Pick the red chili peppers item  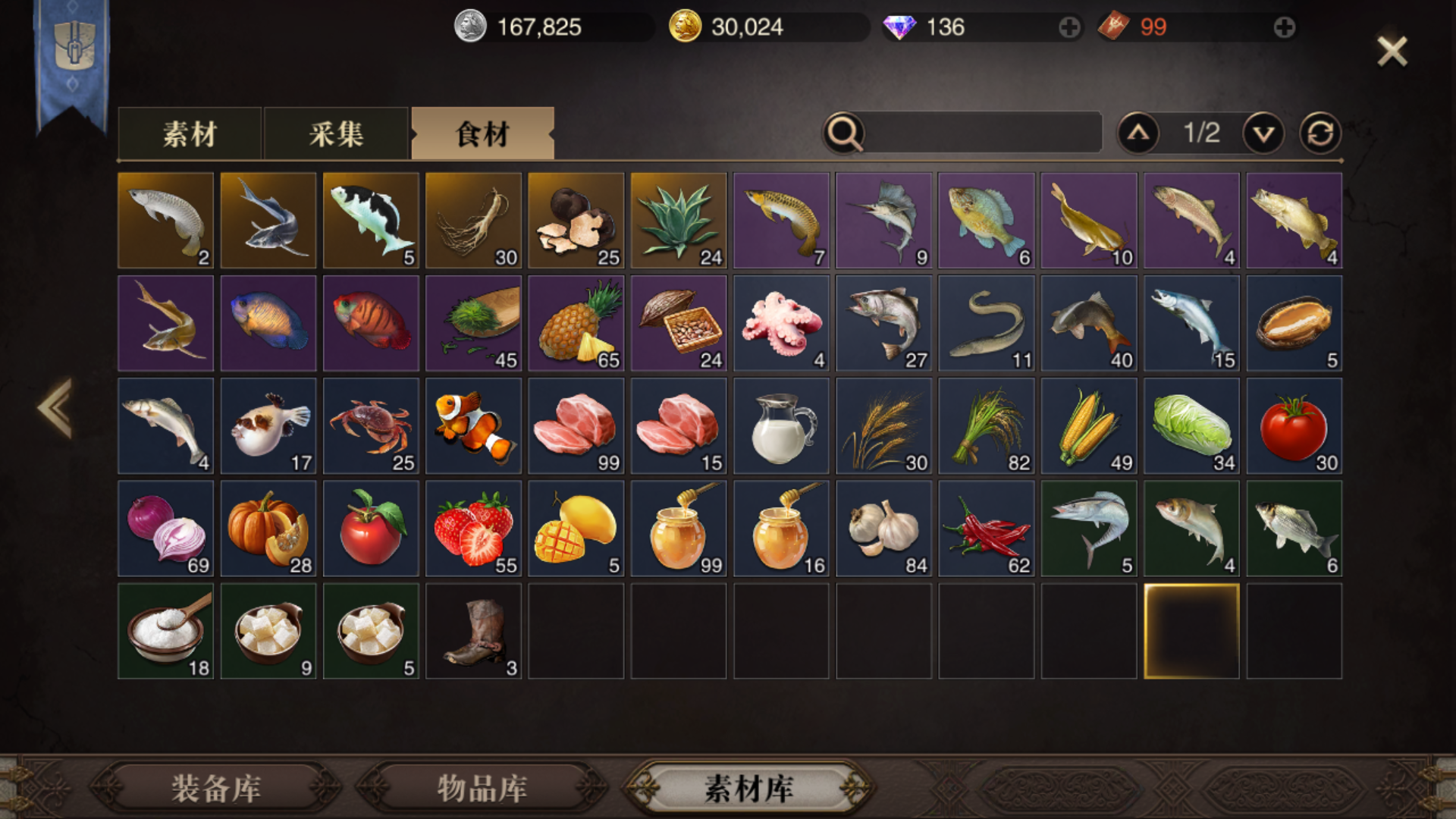click(x=986, y=529)
